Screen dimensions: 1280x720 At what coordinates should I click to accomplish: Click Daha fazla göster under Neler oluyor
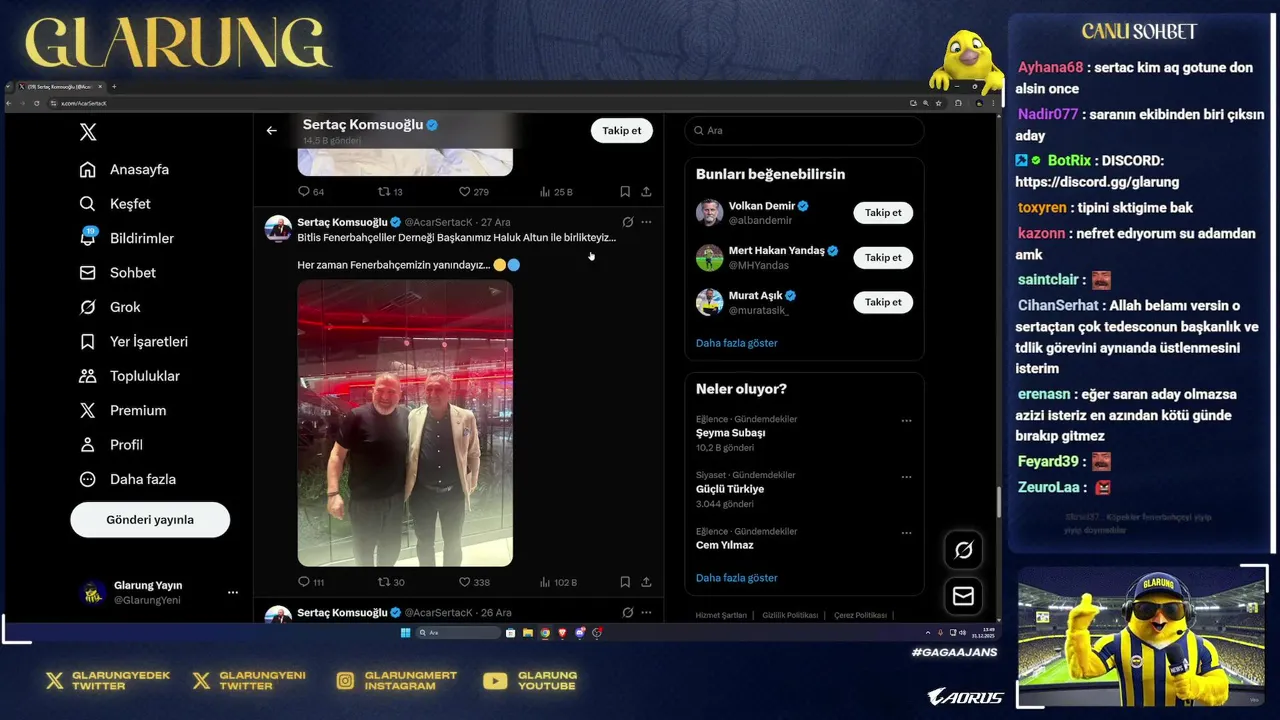pos(736,578)
